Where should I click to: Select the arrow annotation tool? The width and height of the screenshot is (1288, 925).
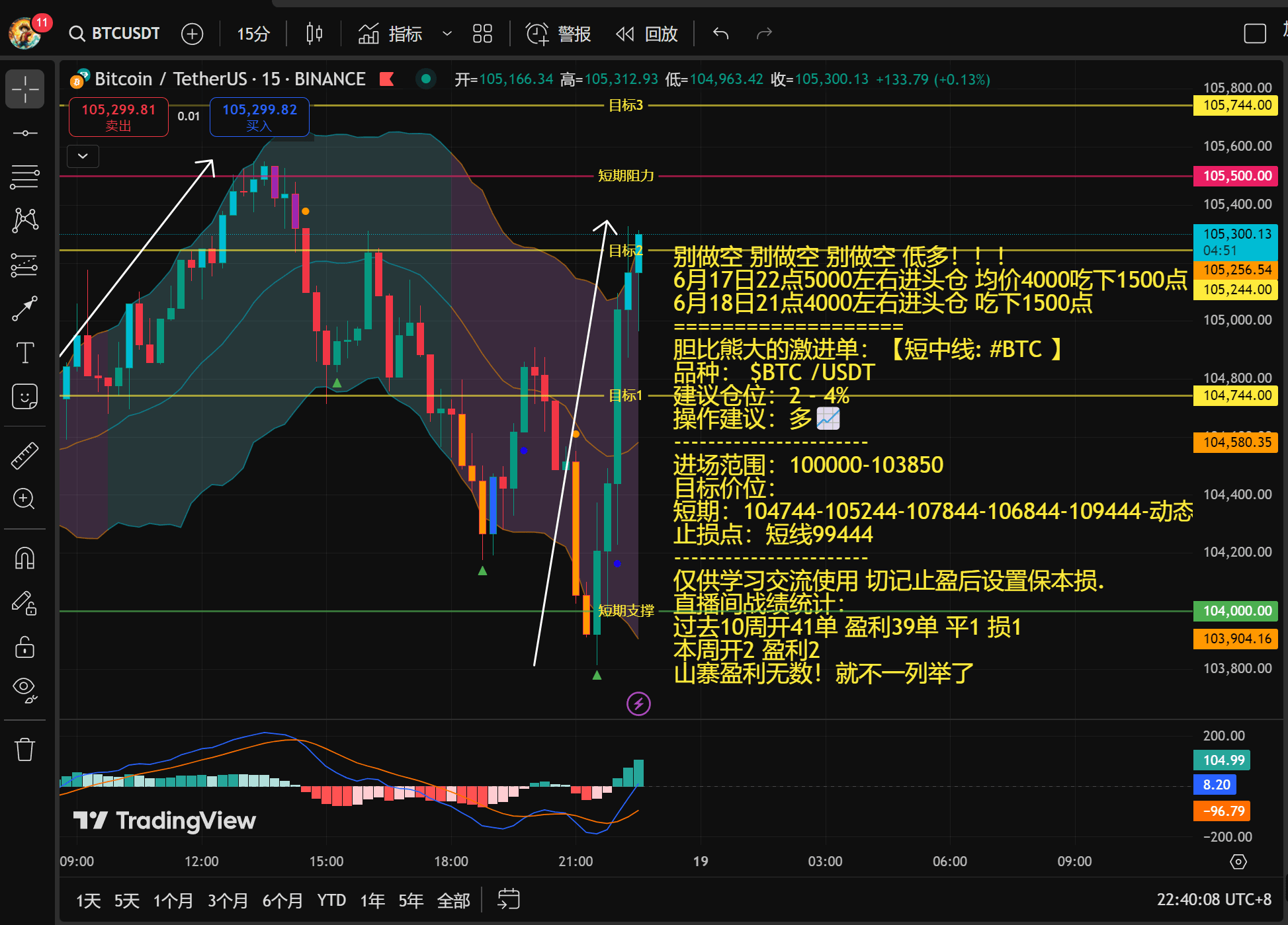click(x=25, y=309)
